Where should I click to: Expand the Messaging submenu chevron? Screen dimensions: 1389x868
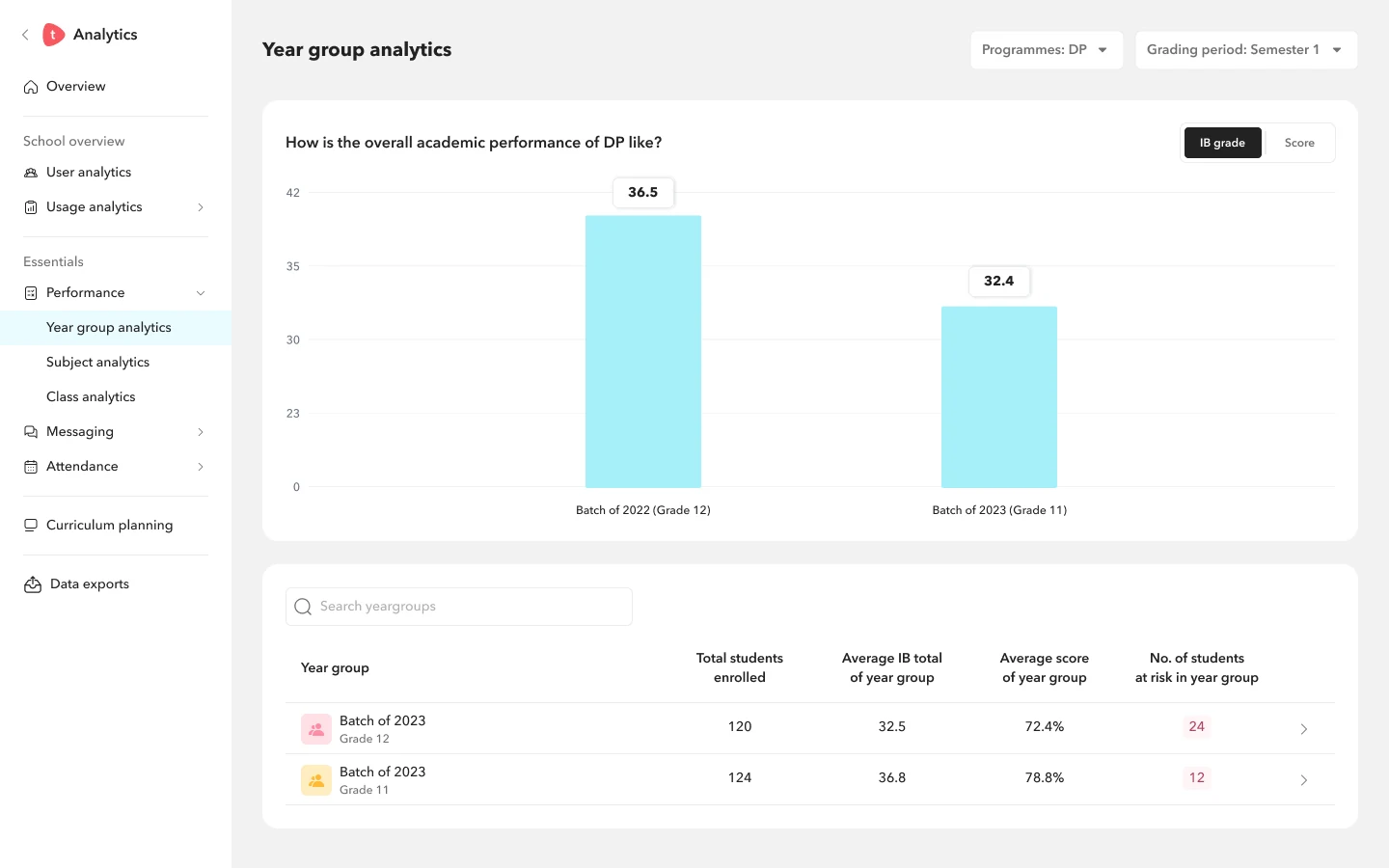click(x=201, y=432)
